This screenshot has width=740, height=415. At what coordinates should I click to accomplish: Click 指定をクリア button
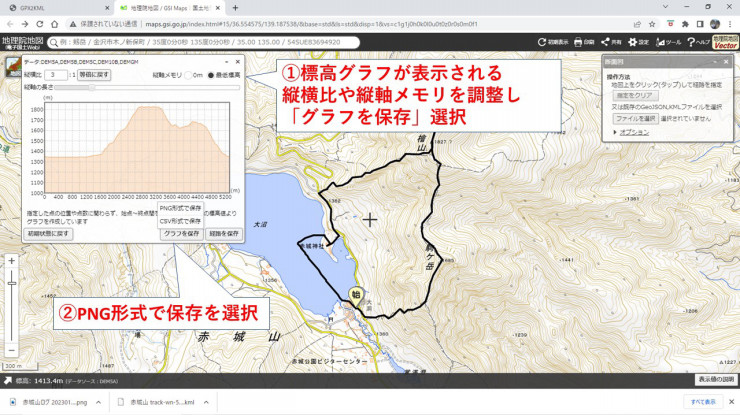pyautogui.click(x=635, y=95)
